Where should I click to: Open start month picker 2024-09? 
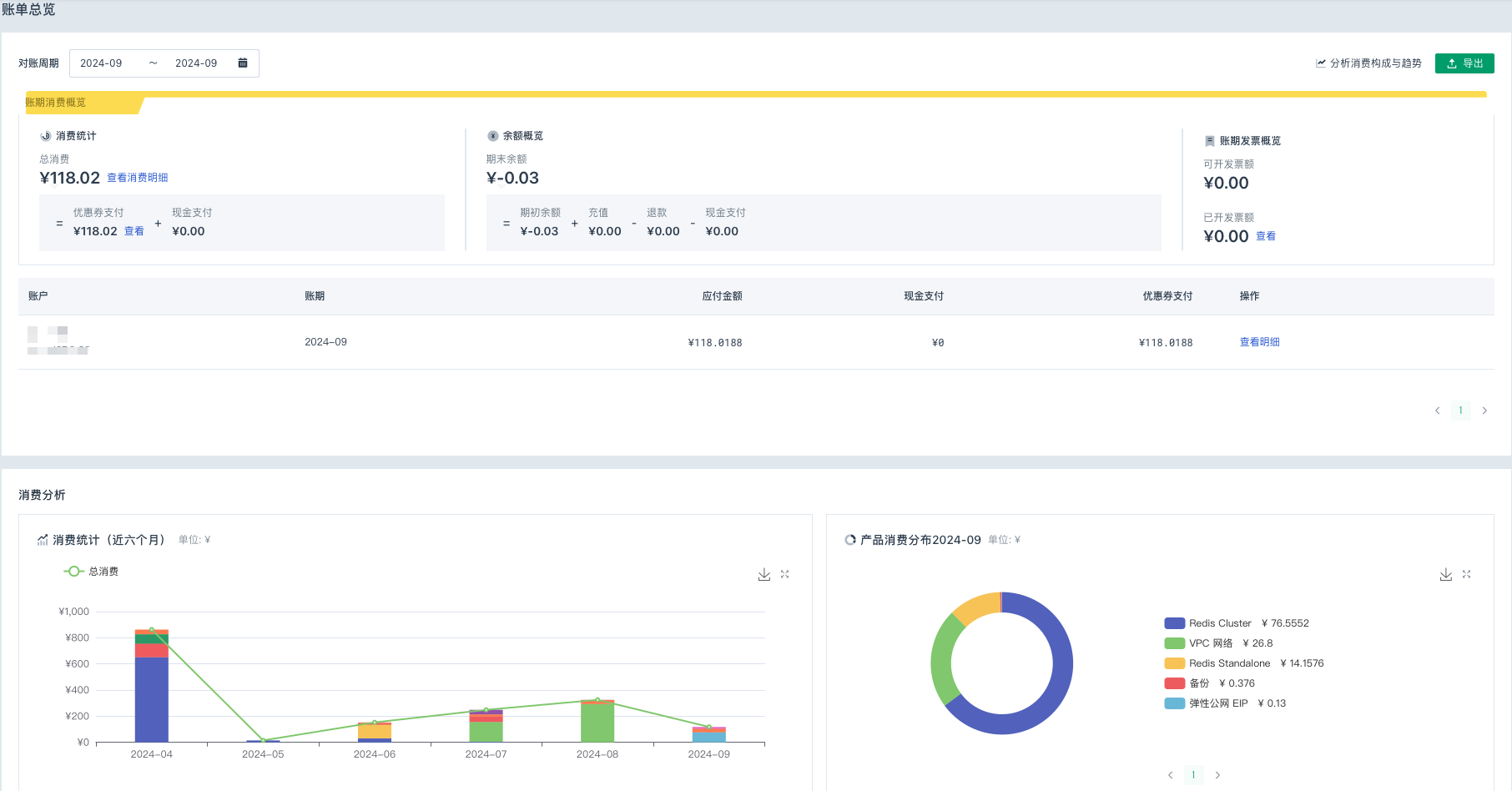coord(102,63)
